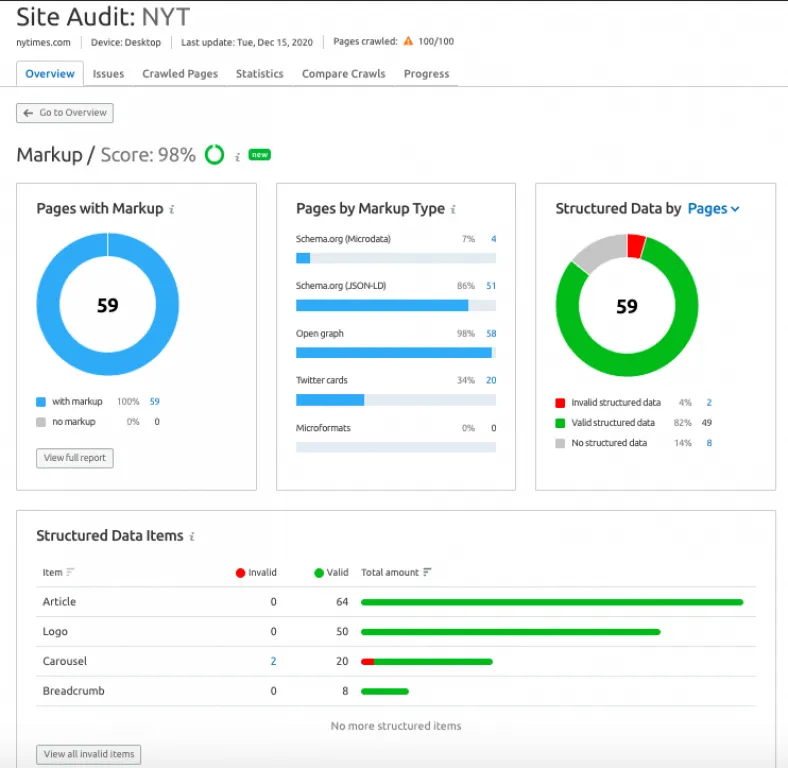Open the Carousel invalid count 2 link
The width and height of the screenshot is (788, 768).
tap(273, 661)
